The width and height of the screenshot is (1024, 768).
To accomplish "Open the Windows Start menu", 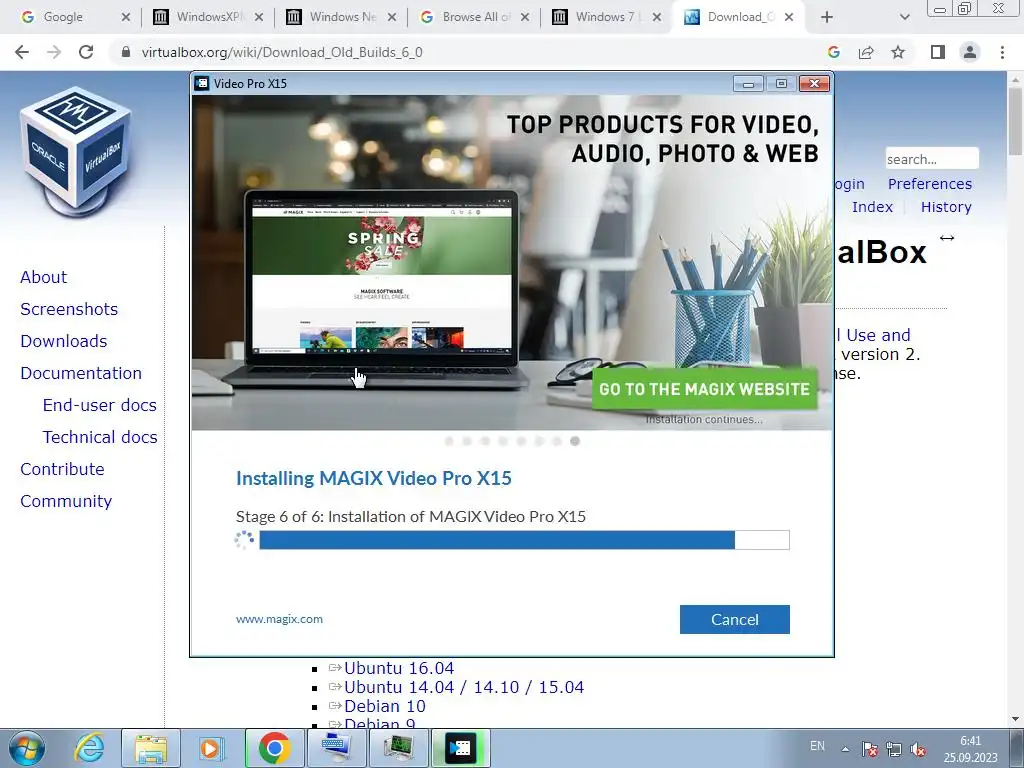I will [x=26, y=748].
